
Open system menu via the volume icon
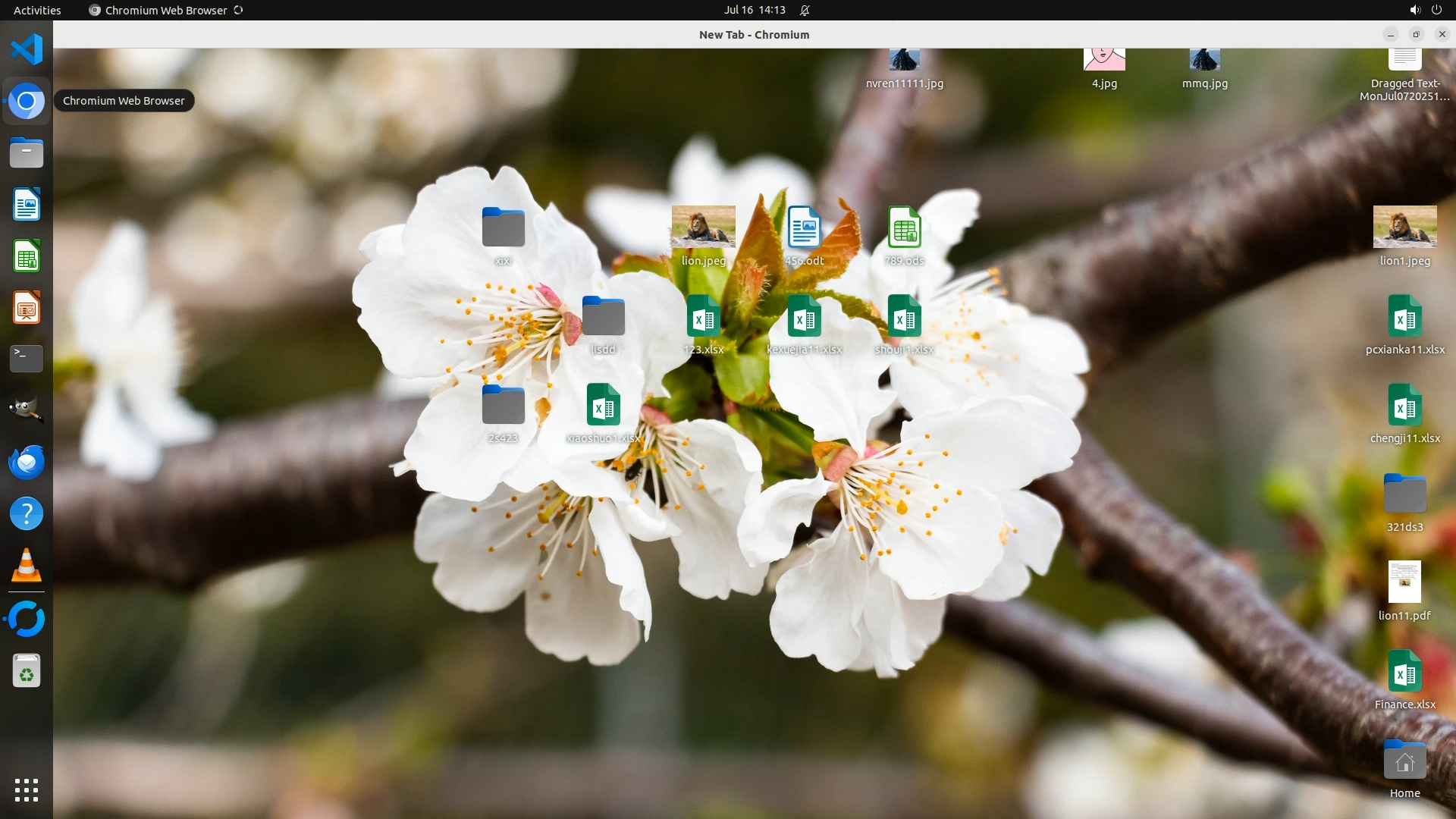coord(1415,10)
